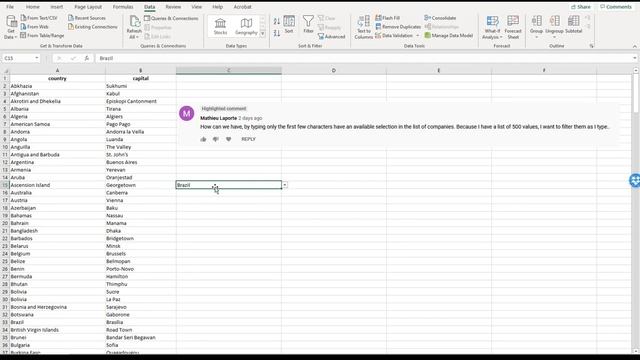Open the Sort dialog
The image size is (640, 360).
289,24
